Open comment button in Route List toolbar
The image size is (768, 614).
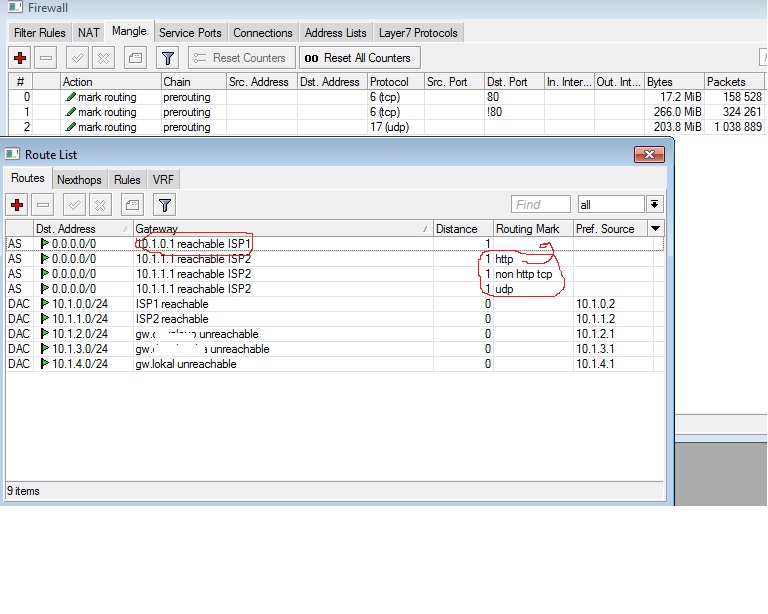click(x=132, y=205)
